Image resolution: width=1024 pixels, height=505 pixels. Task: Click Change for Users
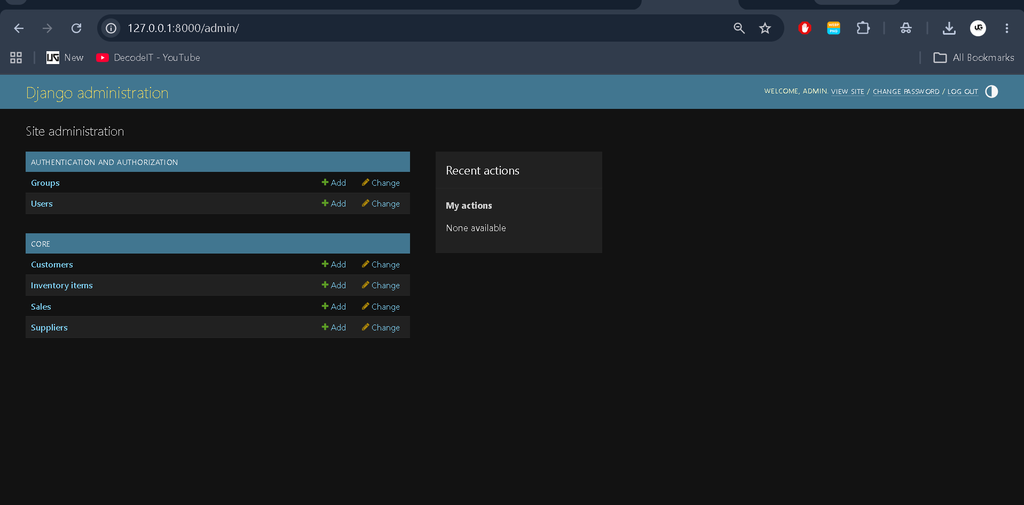(x=381, y=204)
